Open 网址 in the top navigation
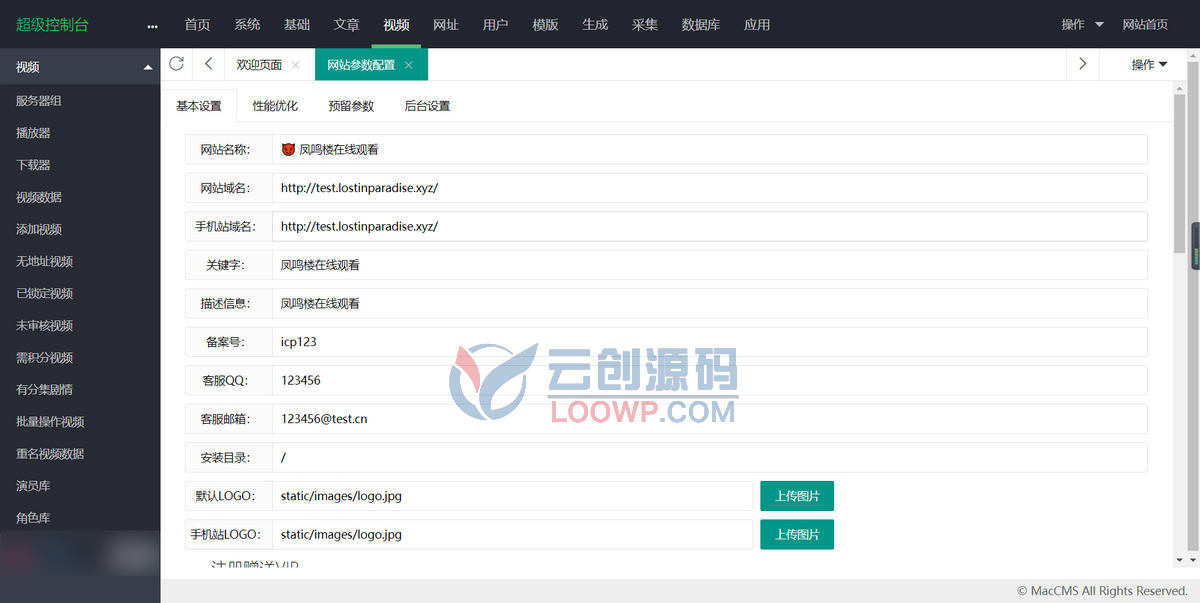The image size is (1200, 603). (446, 24)
